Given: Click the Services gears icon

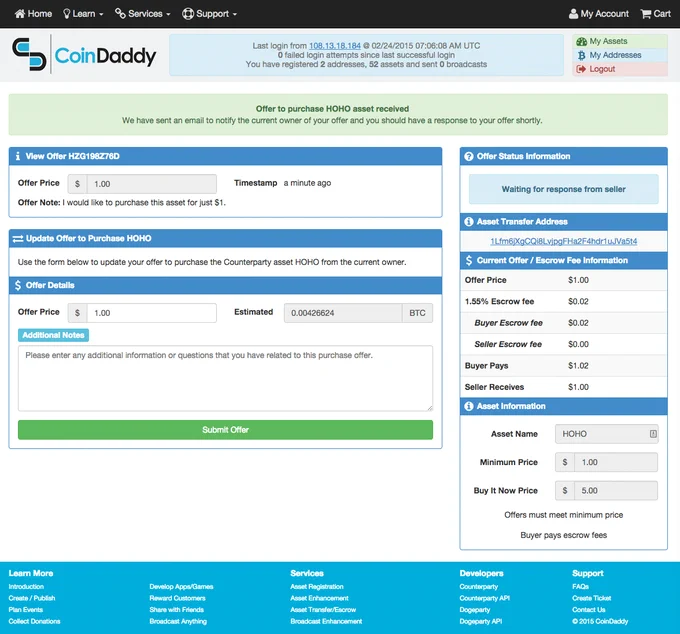Looking at the screenshot, I should (120, 13).
